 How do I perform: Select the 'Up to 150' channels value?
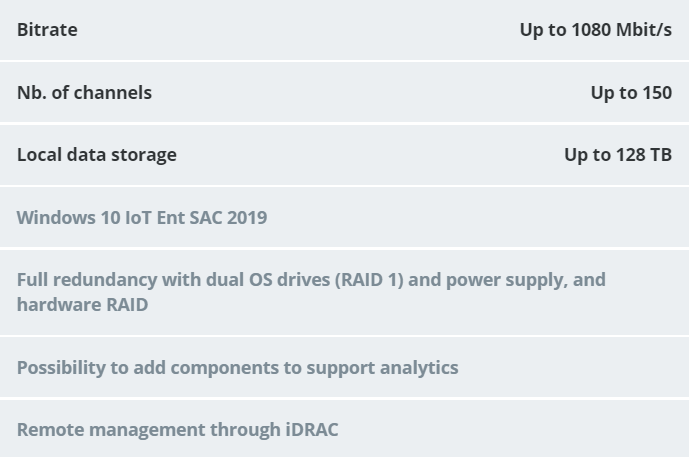[630, 92]
